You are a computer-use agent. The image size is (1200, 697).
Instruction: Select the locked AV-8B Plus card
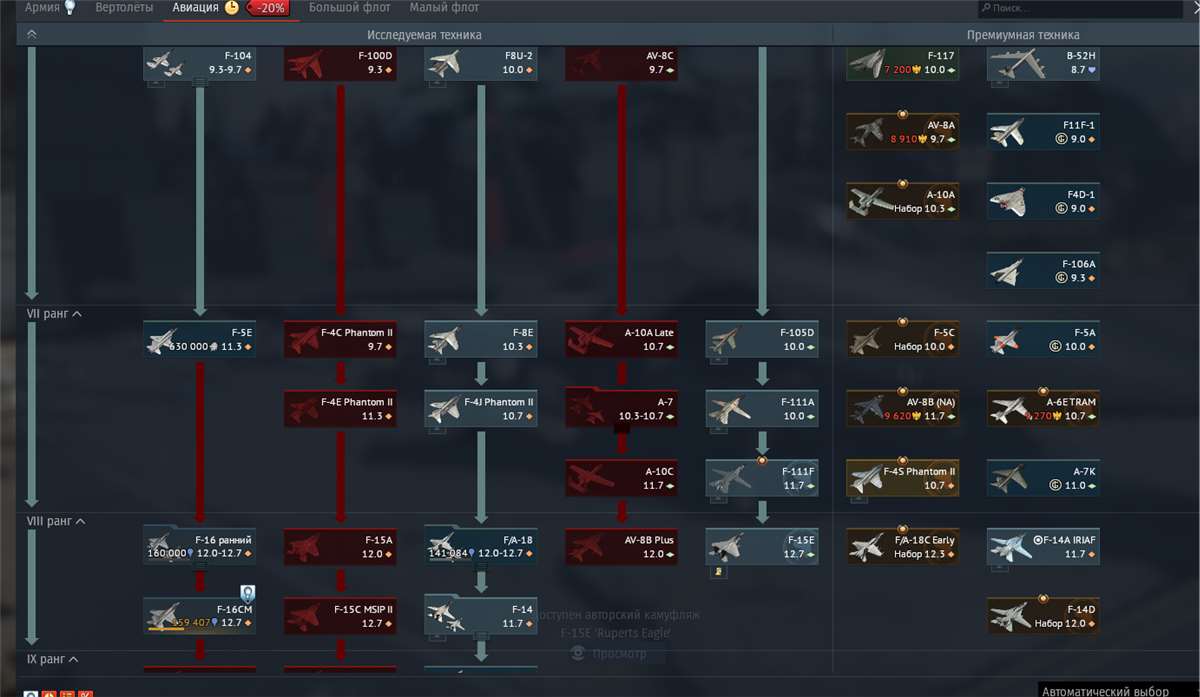tap(621, 546)
